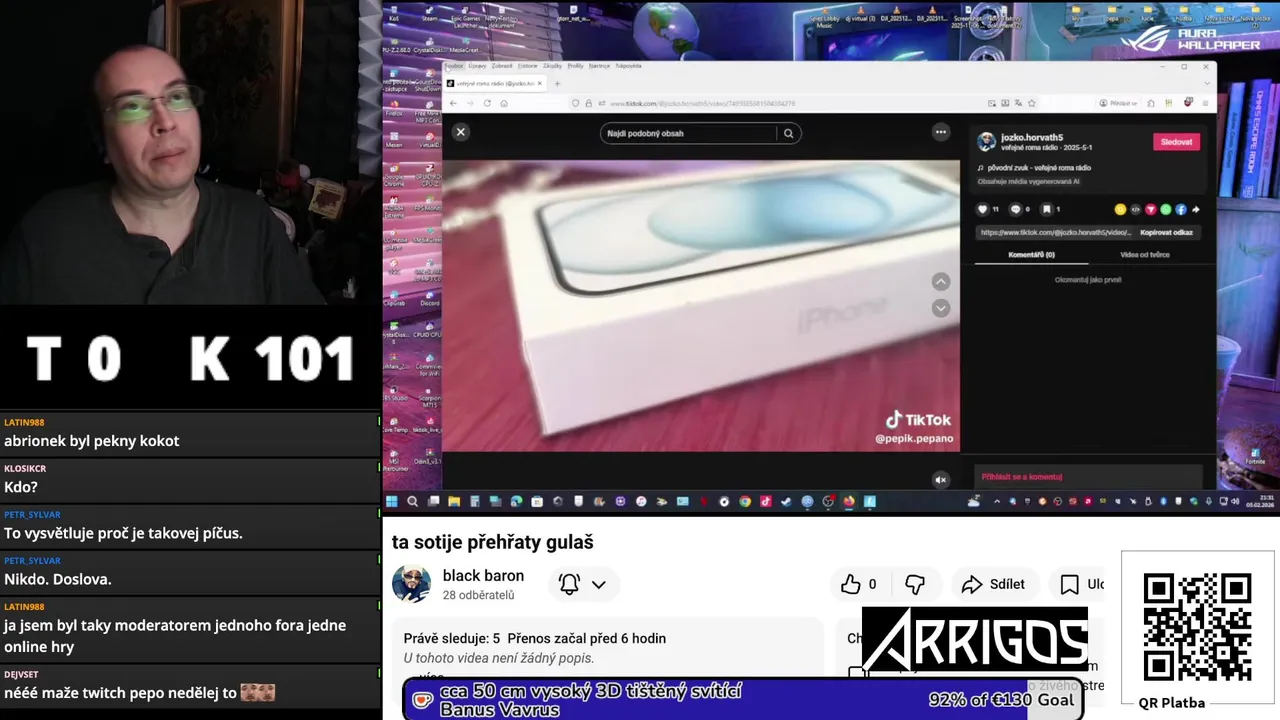Click jozko.horvath5 username link
Image resolution: width=1280 pixels, height=720 pixels.
click(x=1032, y=137)
